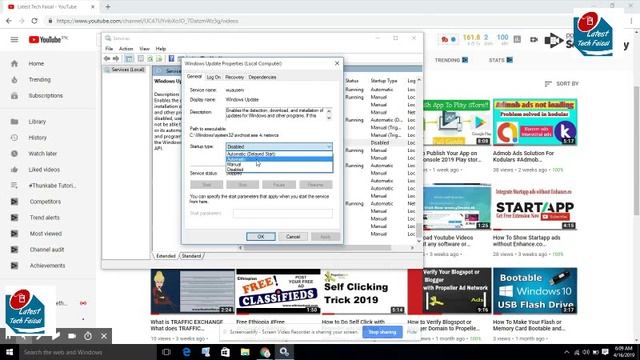Click Services toolbar back arrow
Image resolution: width=640 pixels, height=360 pixels.
[107, 59]
